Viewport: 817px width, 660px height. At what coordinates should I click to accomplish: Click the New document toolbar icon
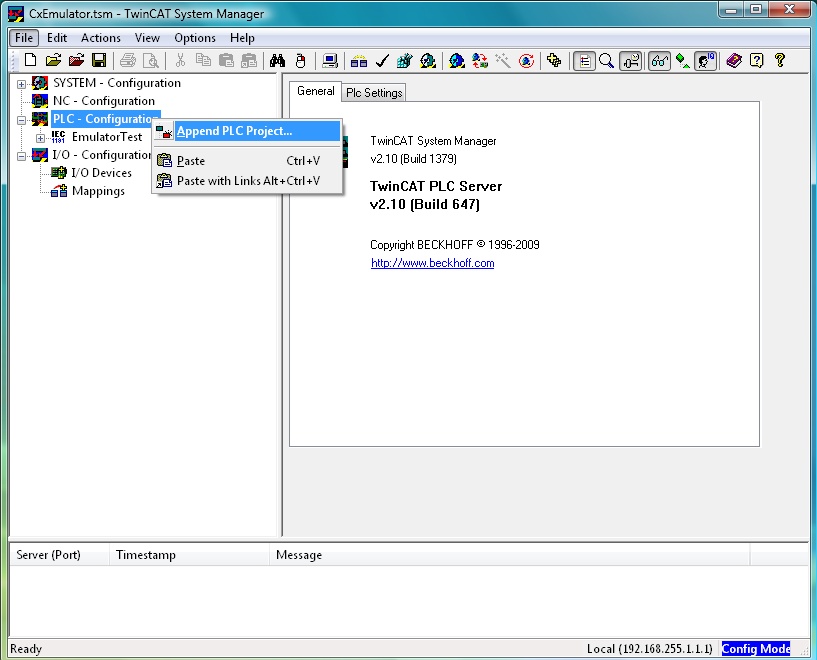tap(30, 60)
